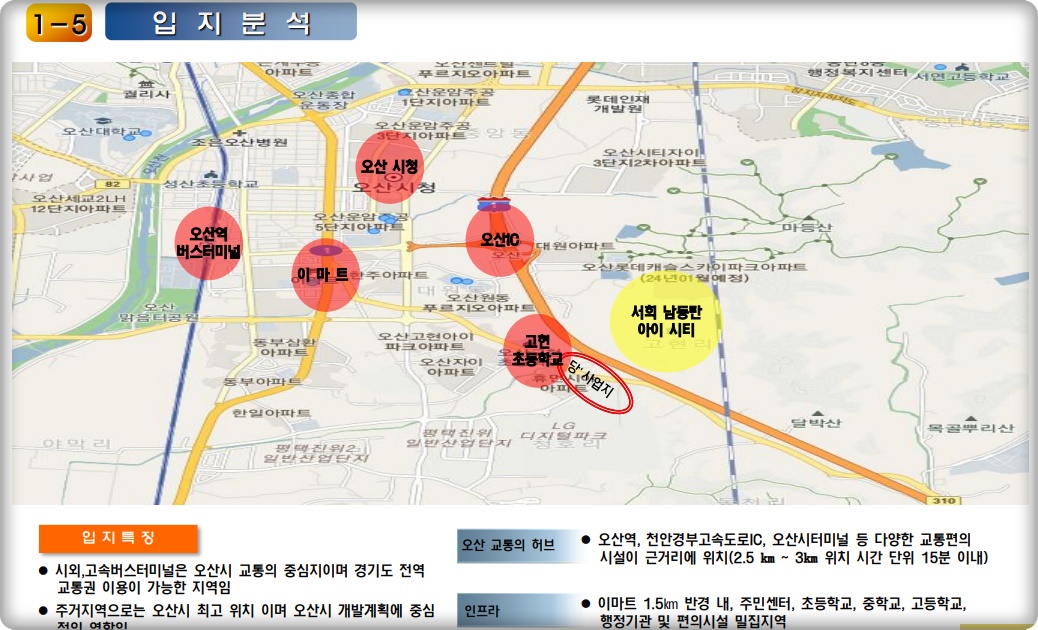1038x630 pixels.
Task: Click the 오산롯데캐슬스카이파크아파트 label
Action: point(694,267)
